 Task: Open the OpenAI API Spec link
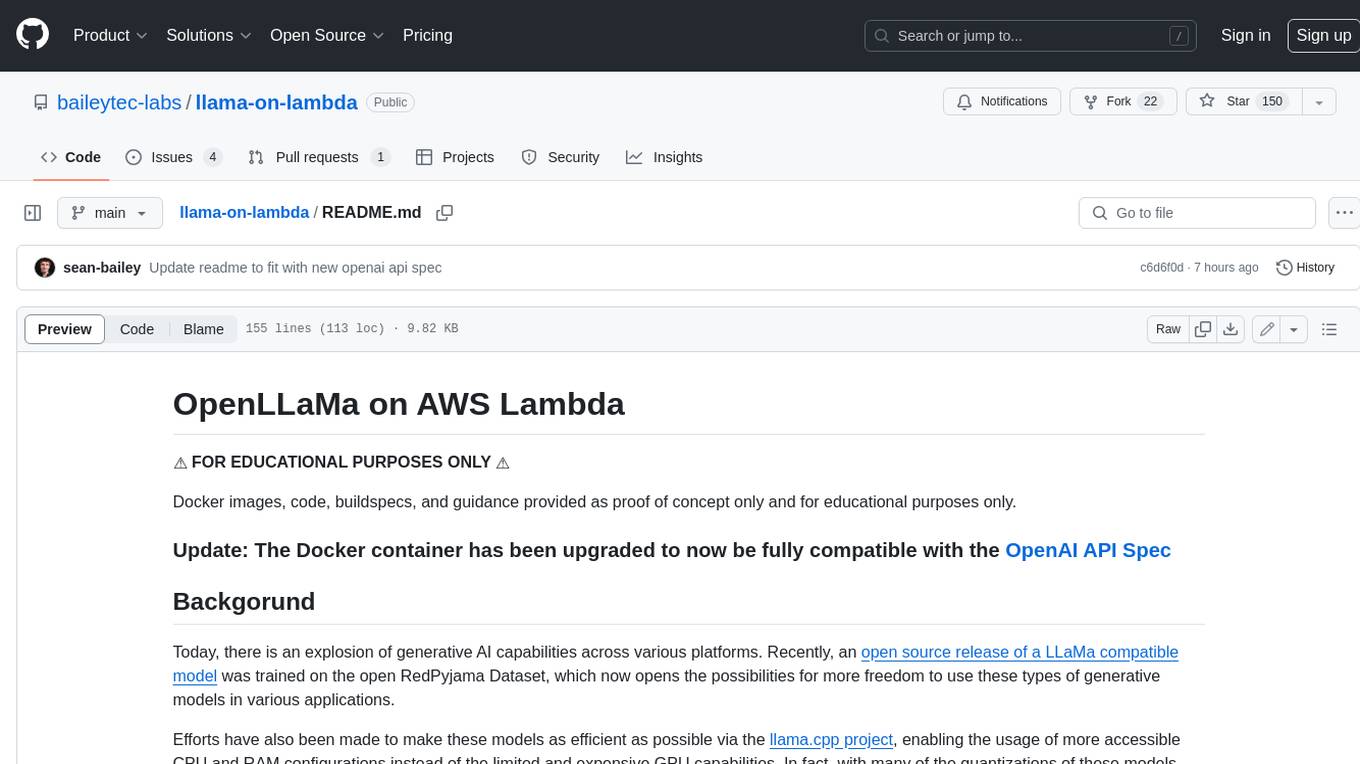coord(1088,550)
